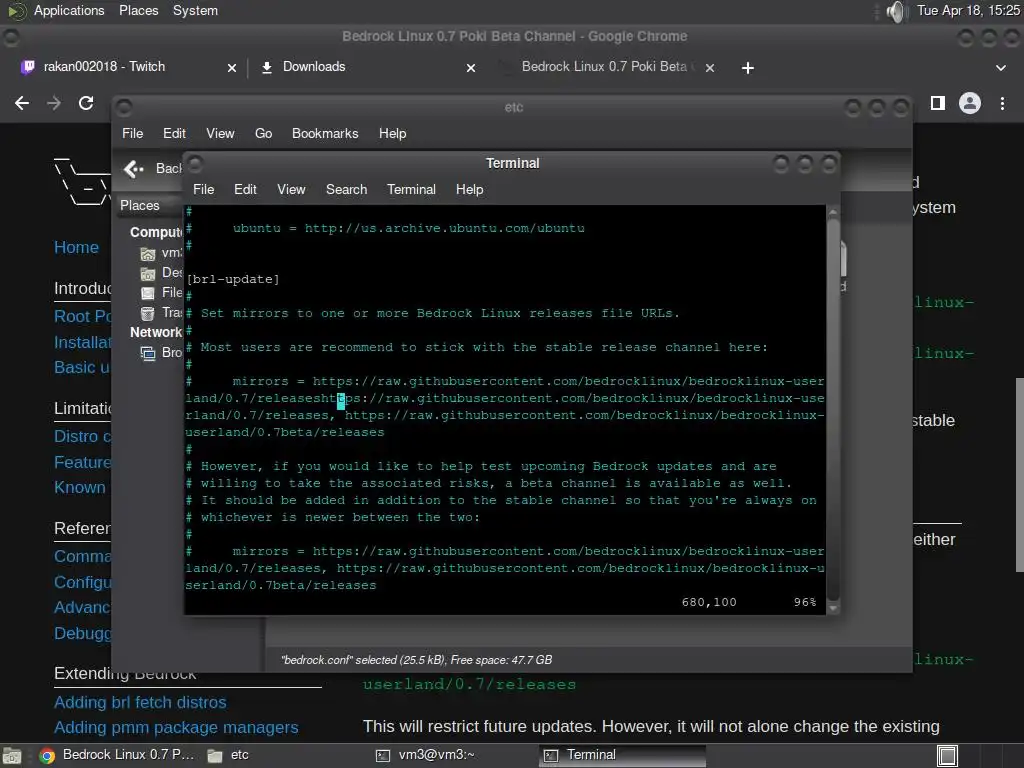The height and width of the screenshot is (768, 1024).
Task: Switch to Terminal taskbar entry
Action: tap(622, 755)
